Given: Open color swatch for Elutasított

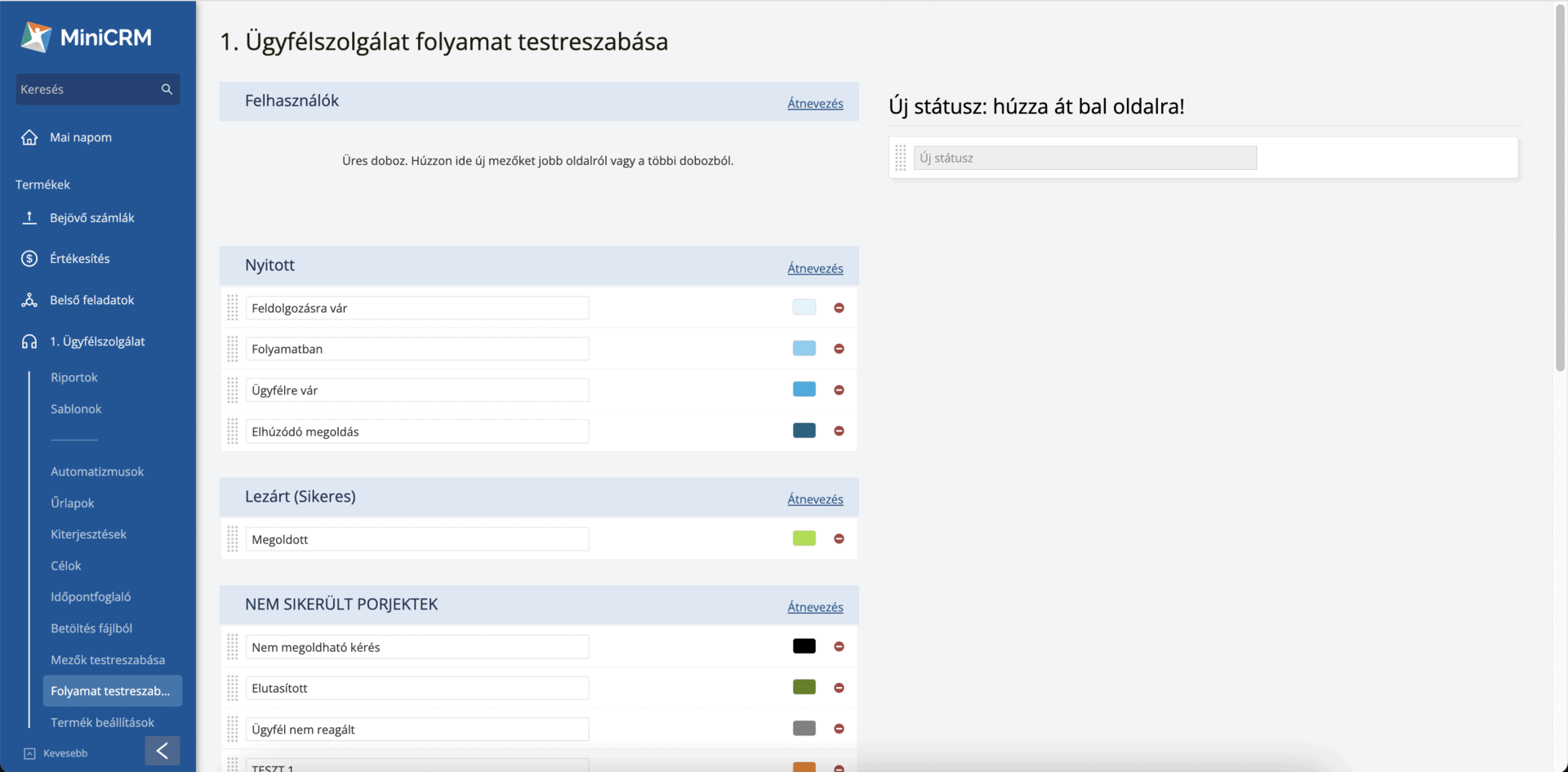Looking at the screenshot, I should tap(804, 687).
